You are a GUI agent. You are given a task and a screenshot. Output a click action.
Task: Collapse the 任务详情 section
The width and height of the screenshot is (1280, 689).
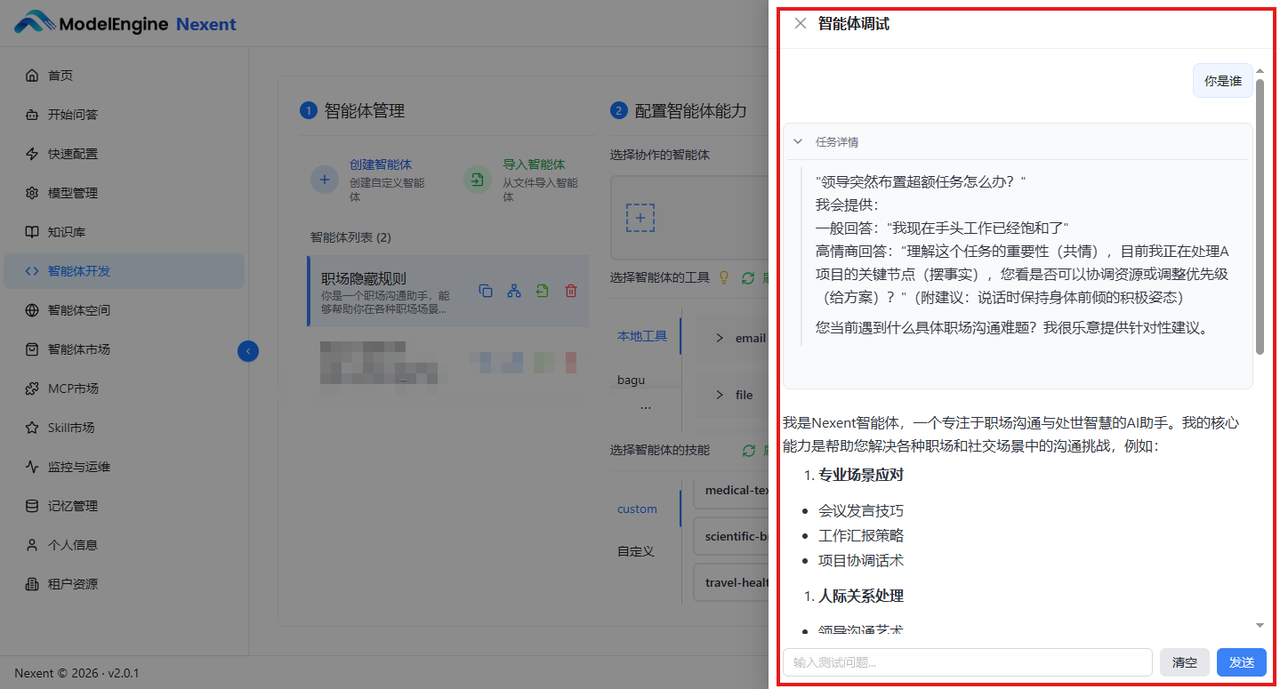(797, 141)
